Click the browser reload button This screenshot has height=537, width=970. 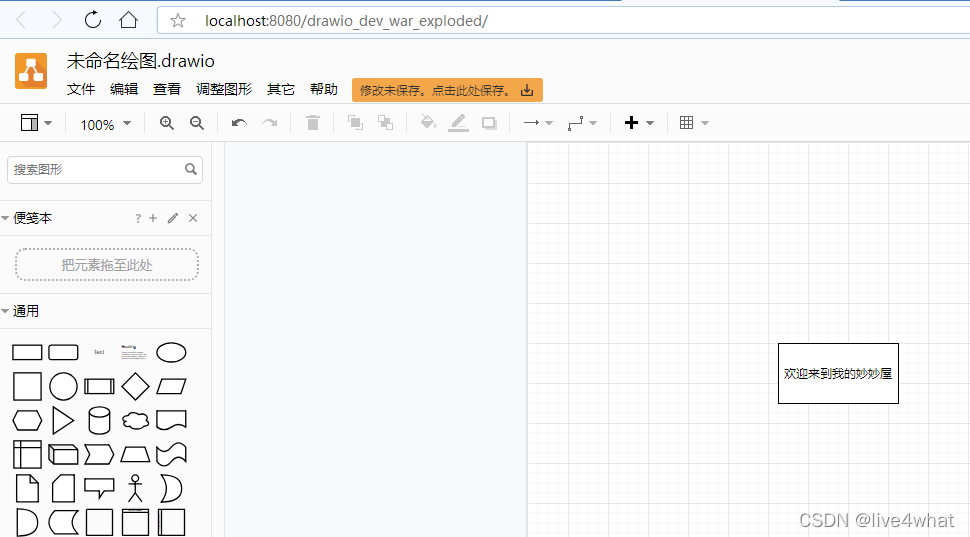coord(93,20)
